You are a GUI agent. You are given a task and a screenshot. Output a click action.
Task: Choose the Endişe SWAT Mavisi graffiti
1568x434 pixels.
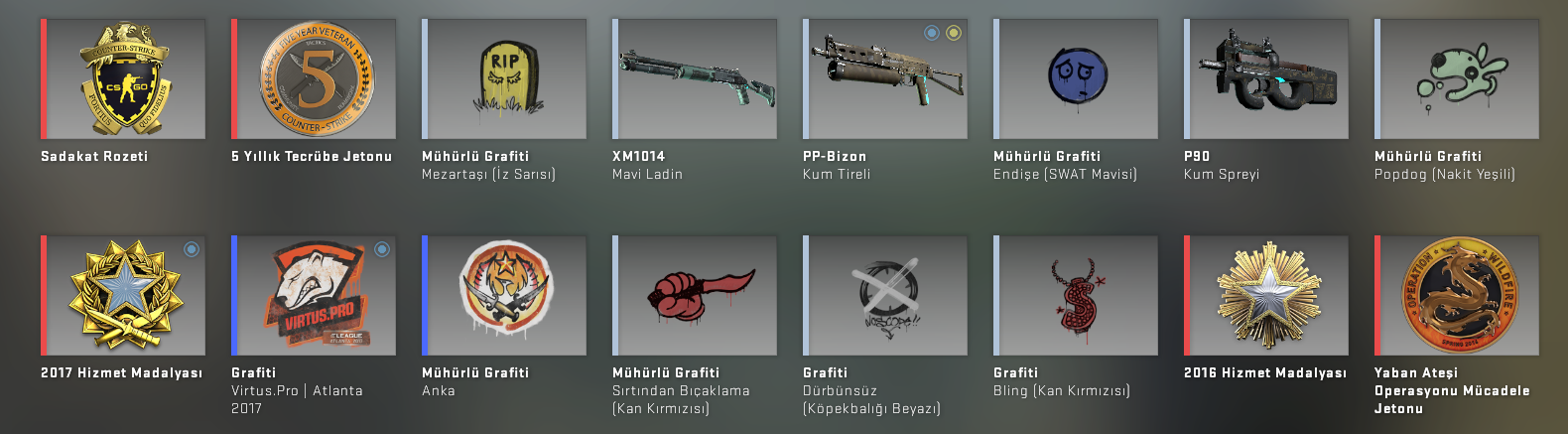(x=1076, y=79)
